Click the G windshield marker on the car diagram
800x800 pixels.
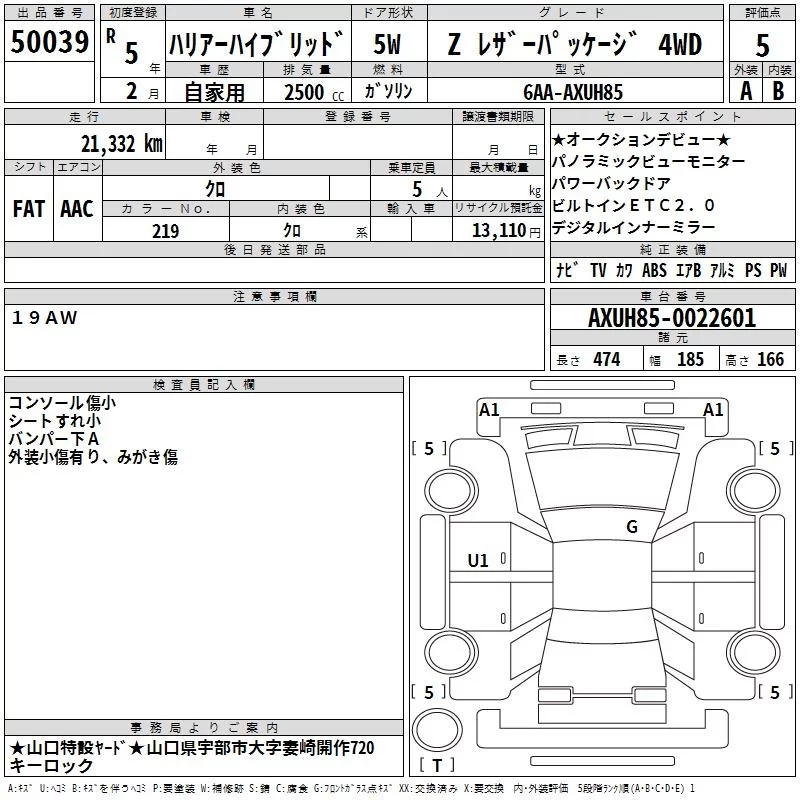631,527
